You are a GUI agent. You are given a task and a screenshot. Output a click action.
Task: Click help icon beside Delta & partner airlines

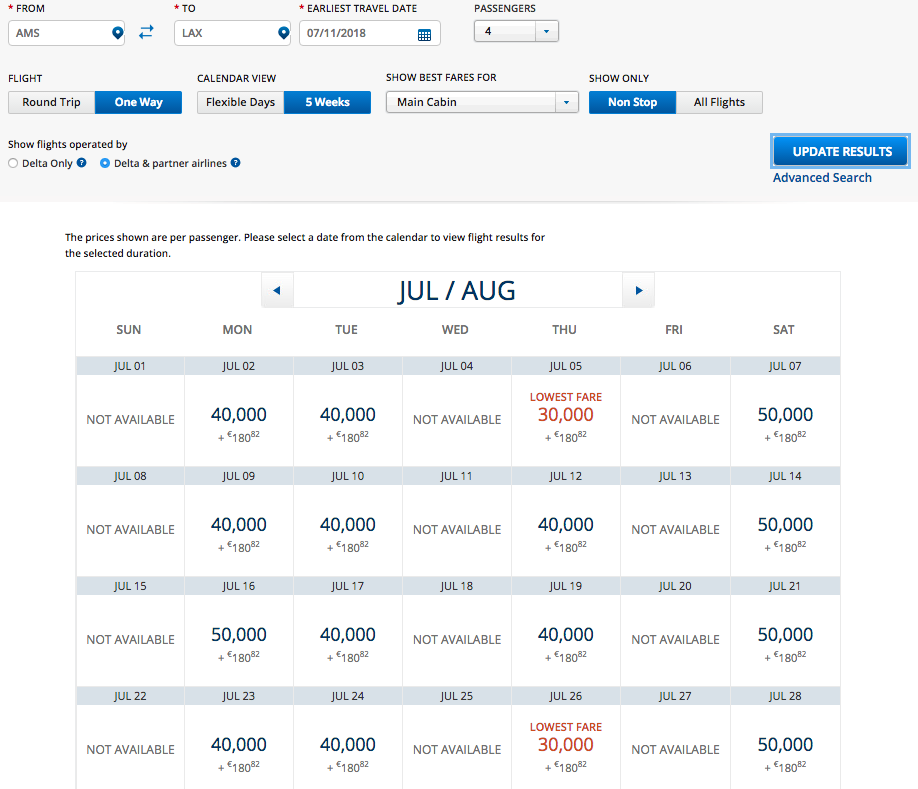click(x=236, y=163)
